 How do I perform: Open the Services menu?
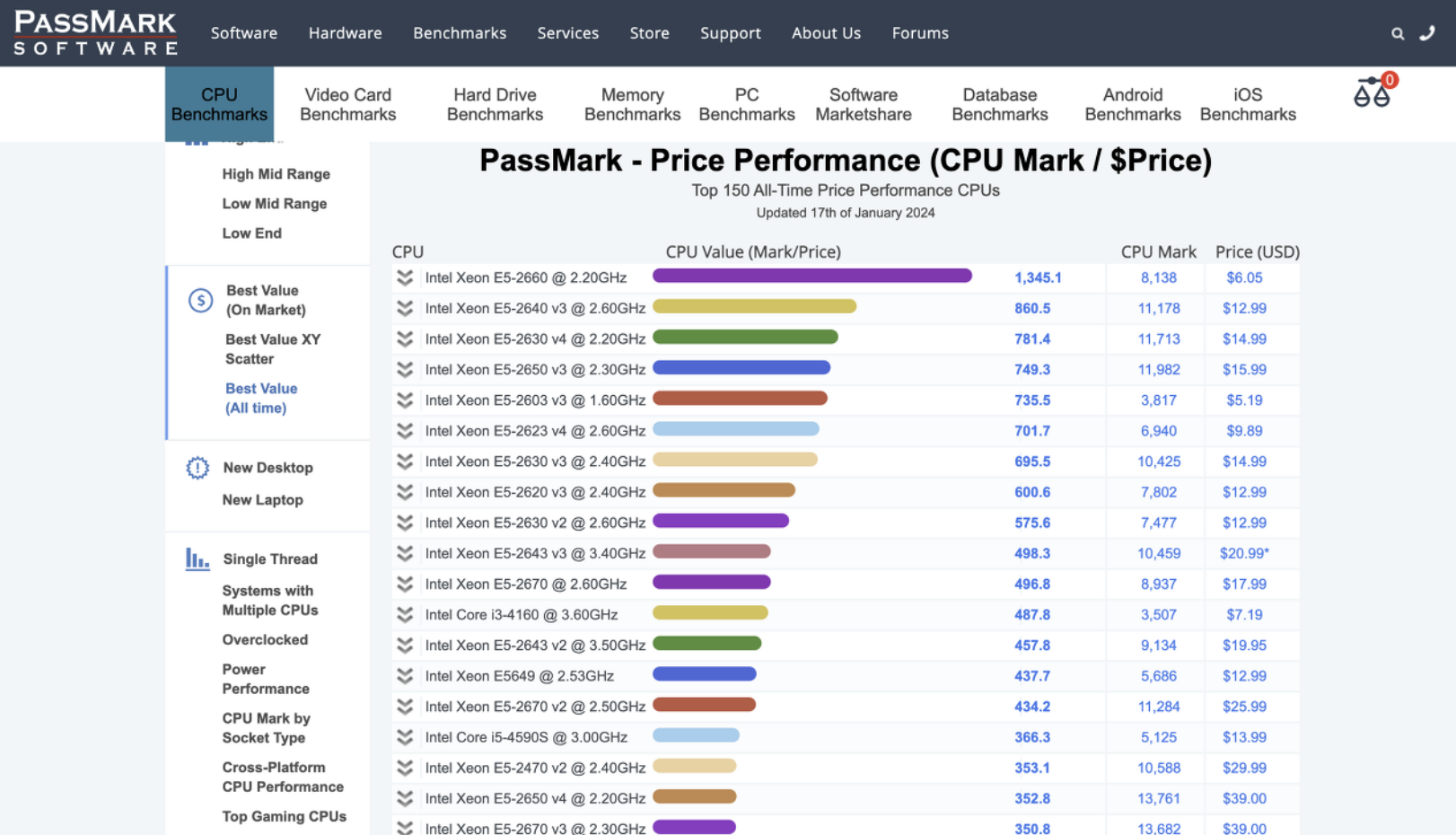[x=568, y=33]
